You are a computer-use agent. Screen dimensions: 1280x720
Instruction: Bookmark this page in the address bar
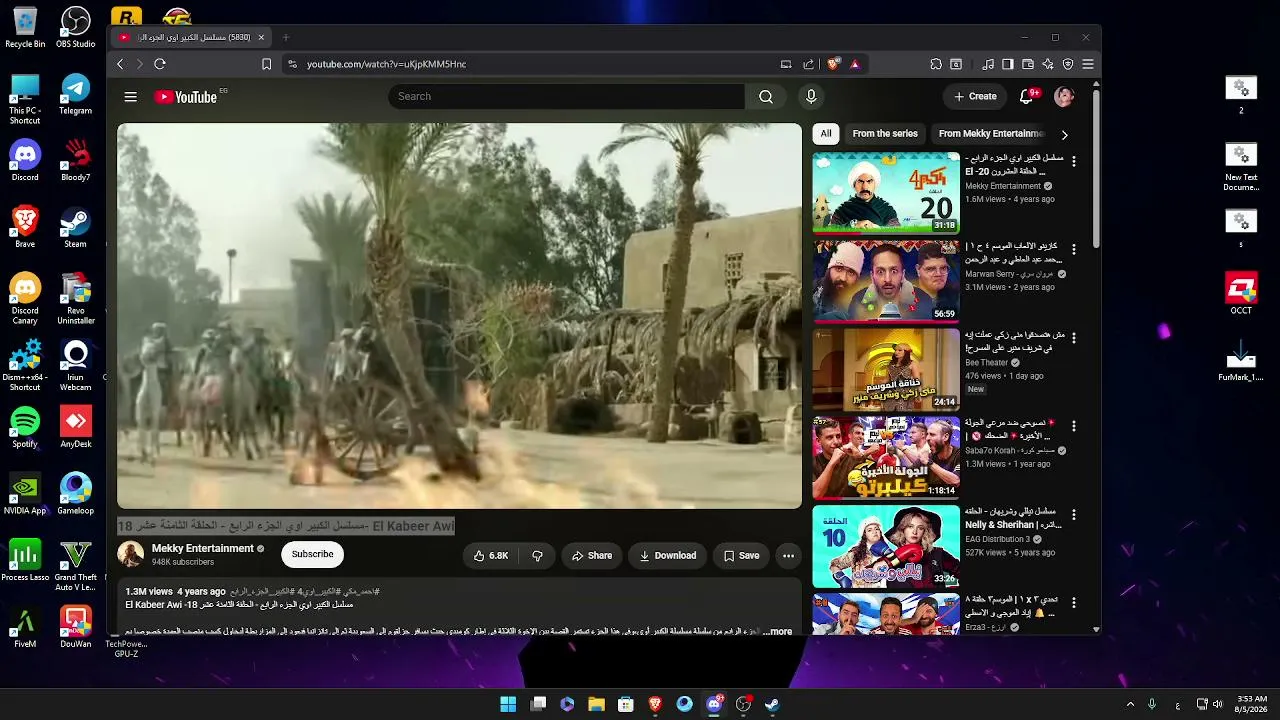[266, 64]
